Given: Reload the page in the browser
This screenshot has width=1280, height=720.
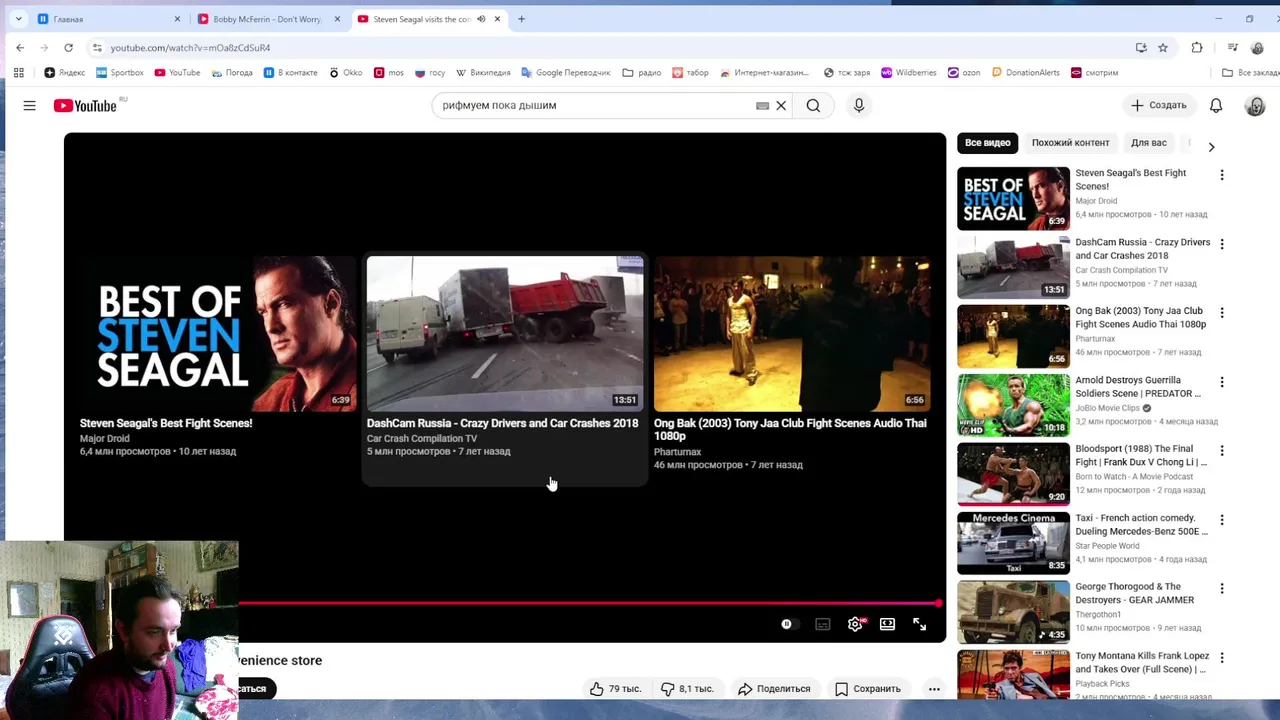Looking at the screenshot, I should [x=68, y=47].
